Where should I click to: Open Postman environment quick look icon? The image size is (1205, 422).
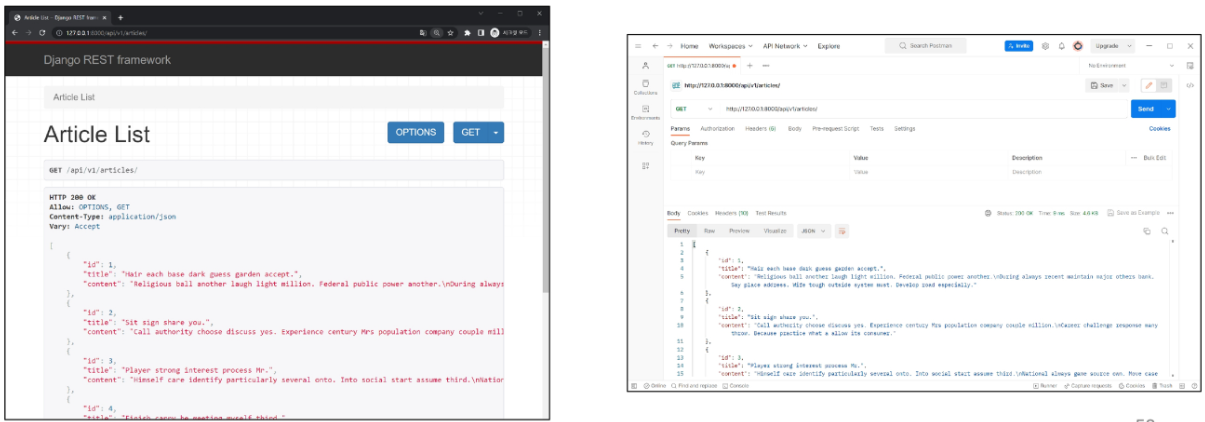(x=1190, y=65)
